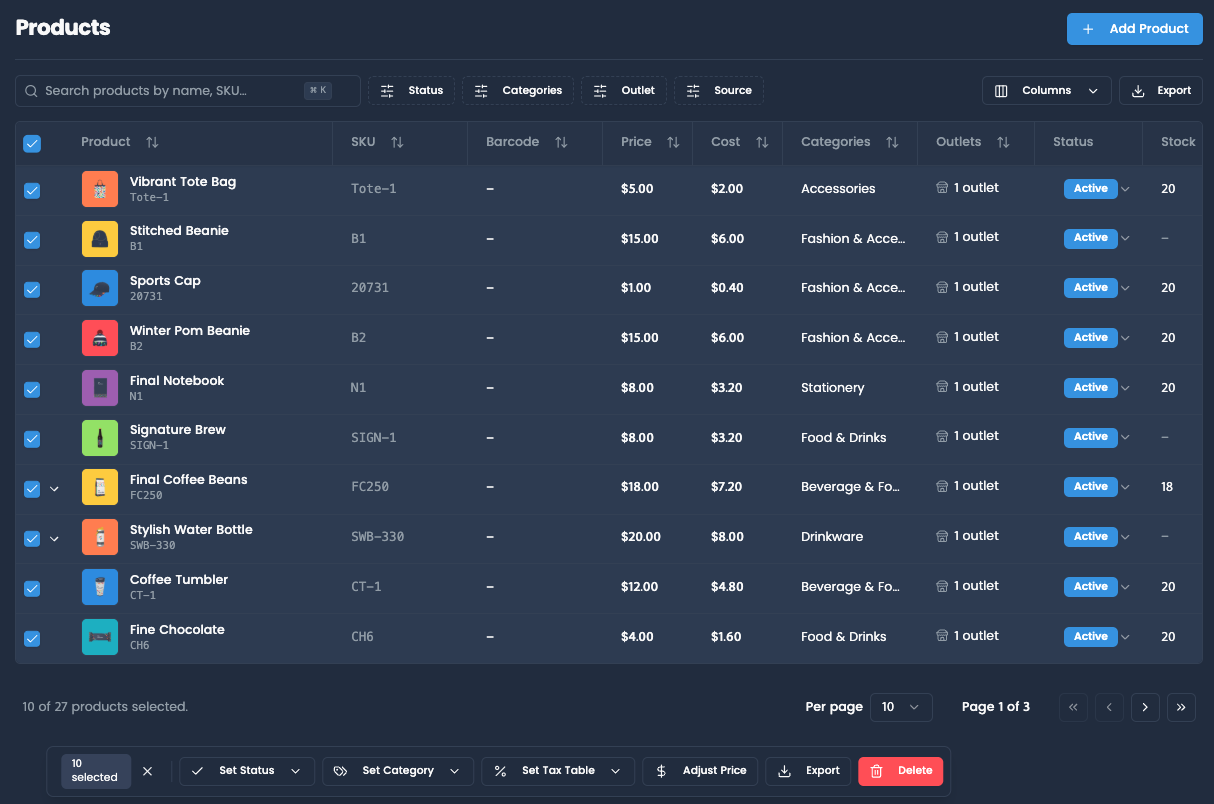Click the $7.20 cost cell

pyautogui.click(x=727, y=487)
